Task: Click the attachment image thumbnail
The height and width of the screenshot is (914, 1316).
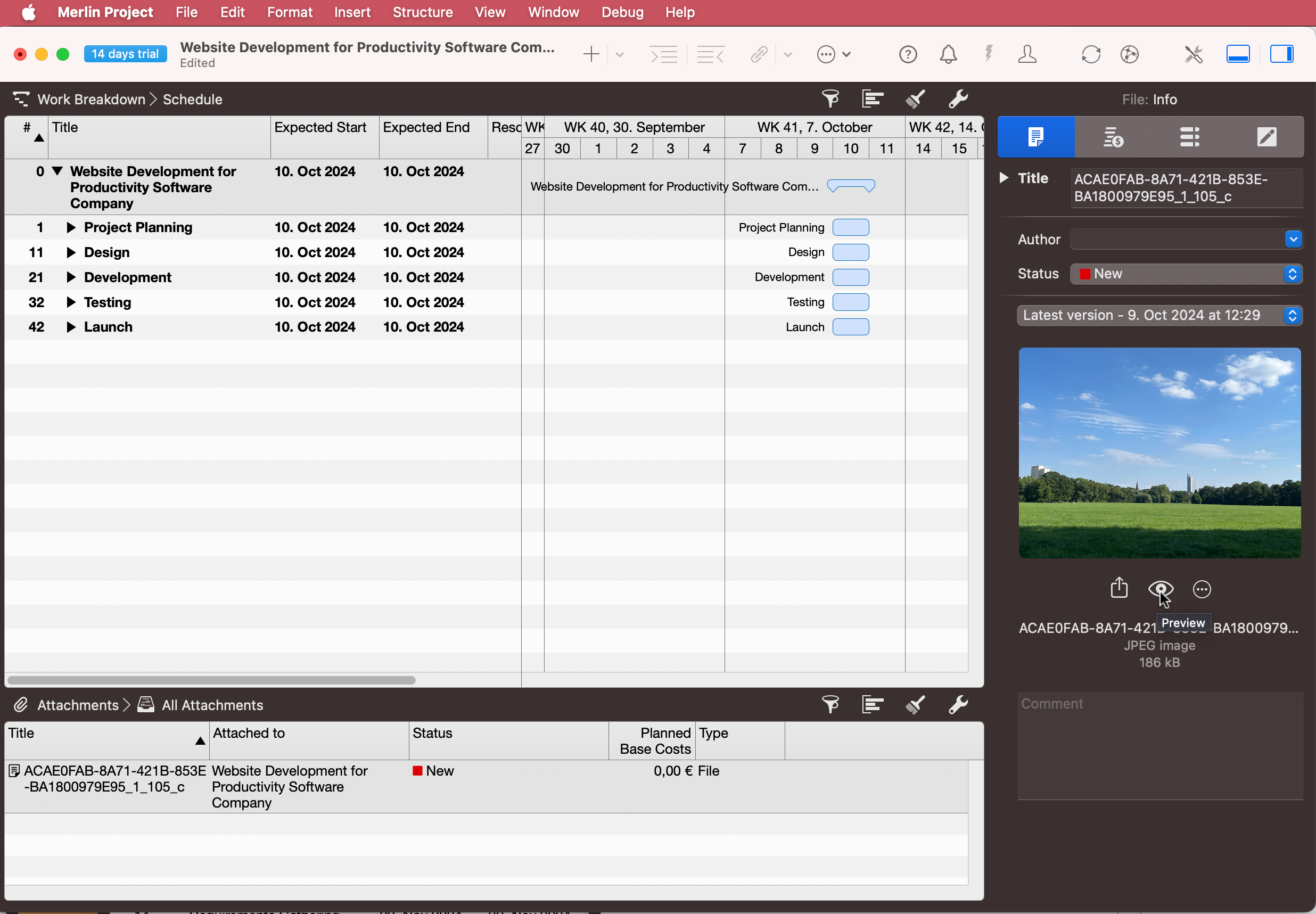Action: tap(1159, 453)
